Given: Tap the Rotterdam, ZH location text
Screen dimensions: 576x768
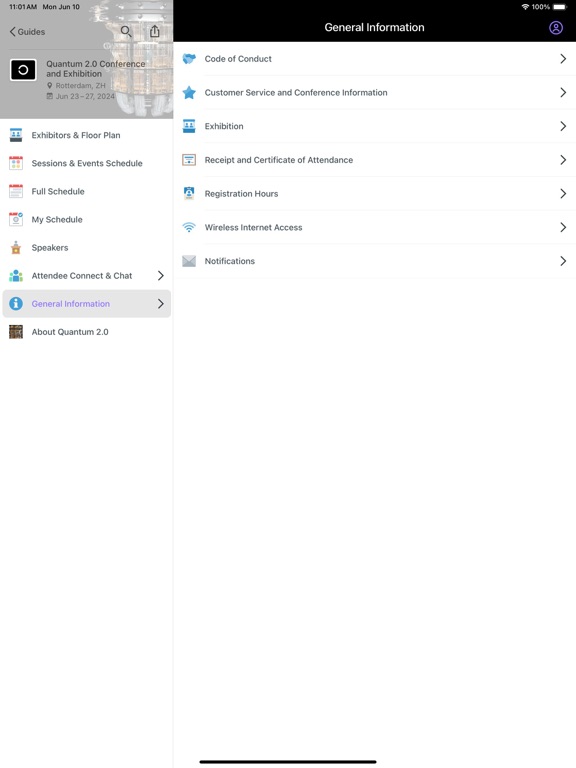Looking at the screenshot, I should pos(80,85).
